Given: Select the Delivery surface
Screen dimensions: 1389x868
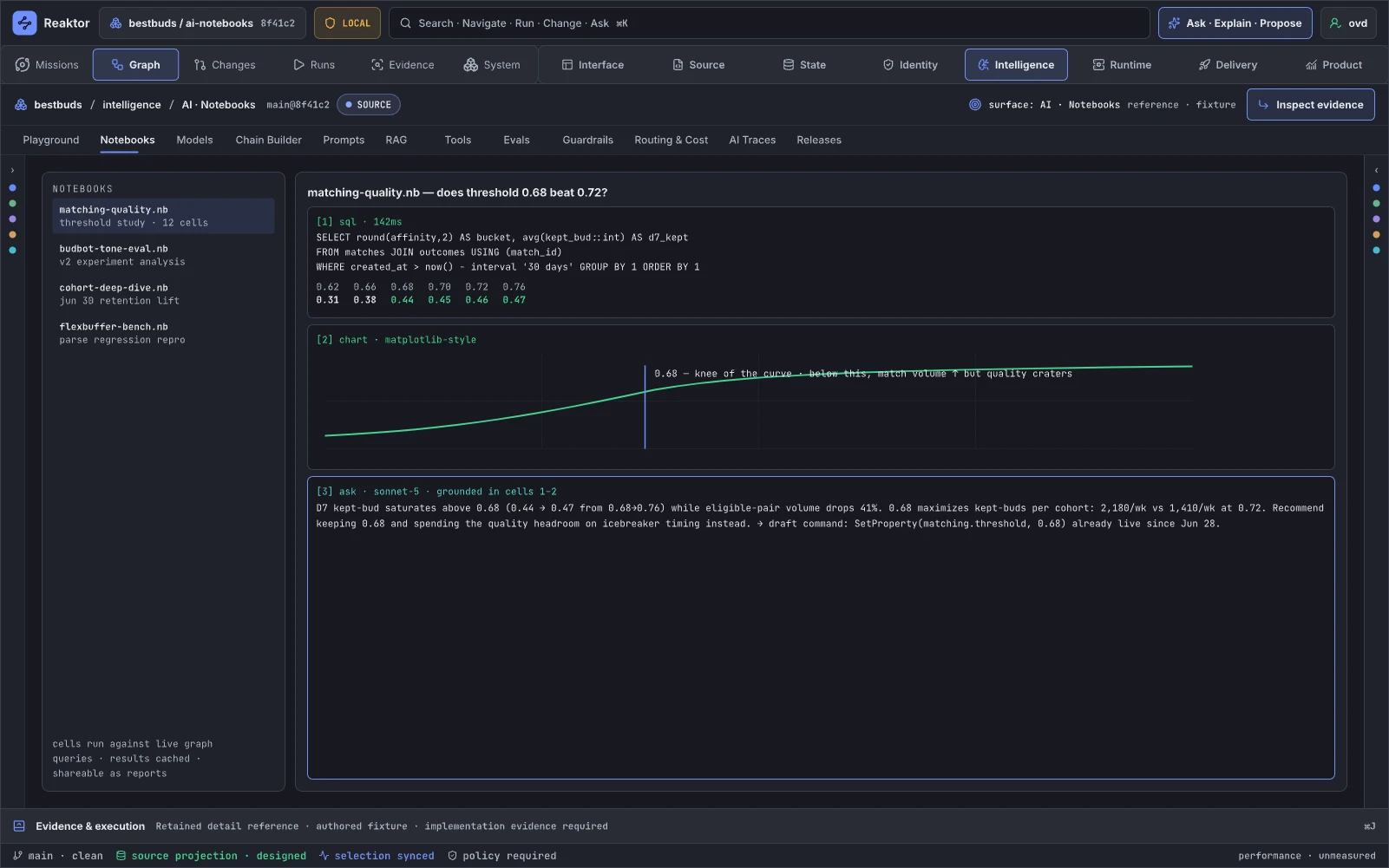Looking at the screenshot, I should pyautogui.click(x=1228, y=65).
